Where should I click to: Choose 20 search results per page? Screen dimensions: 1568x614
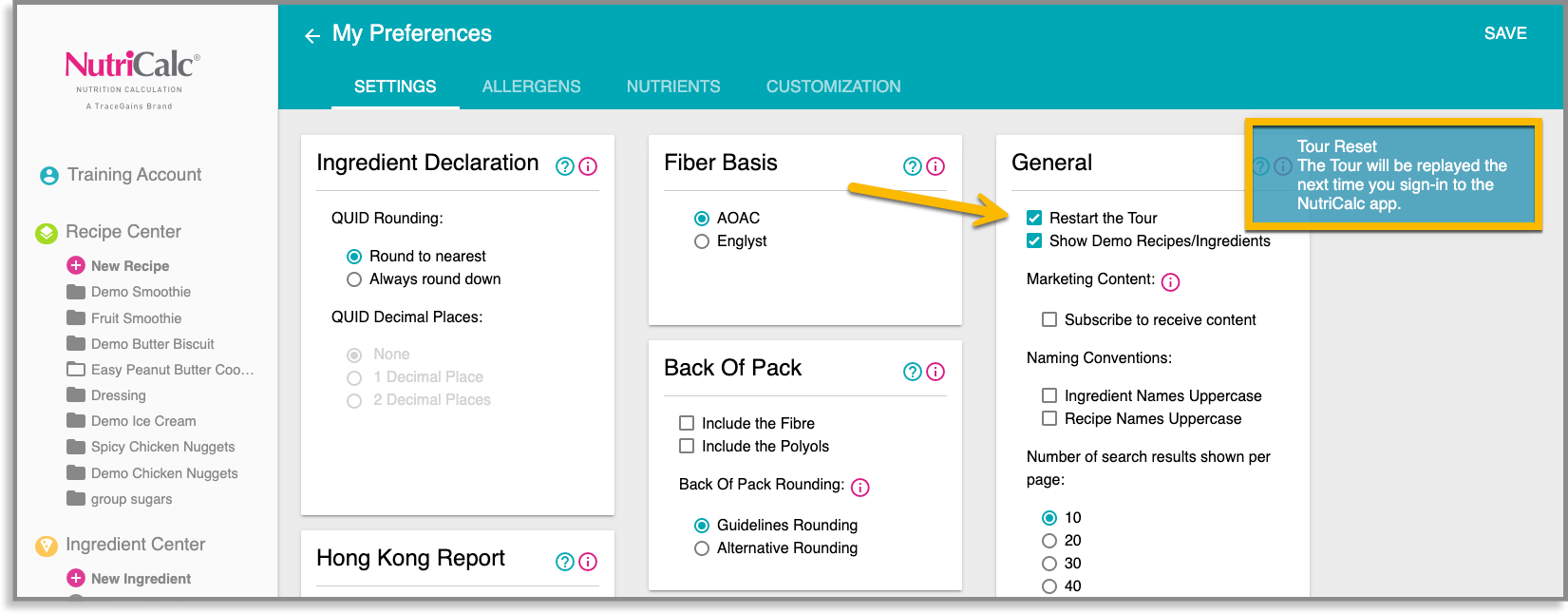(1049, 541)
